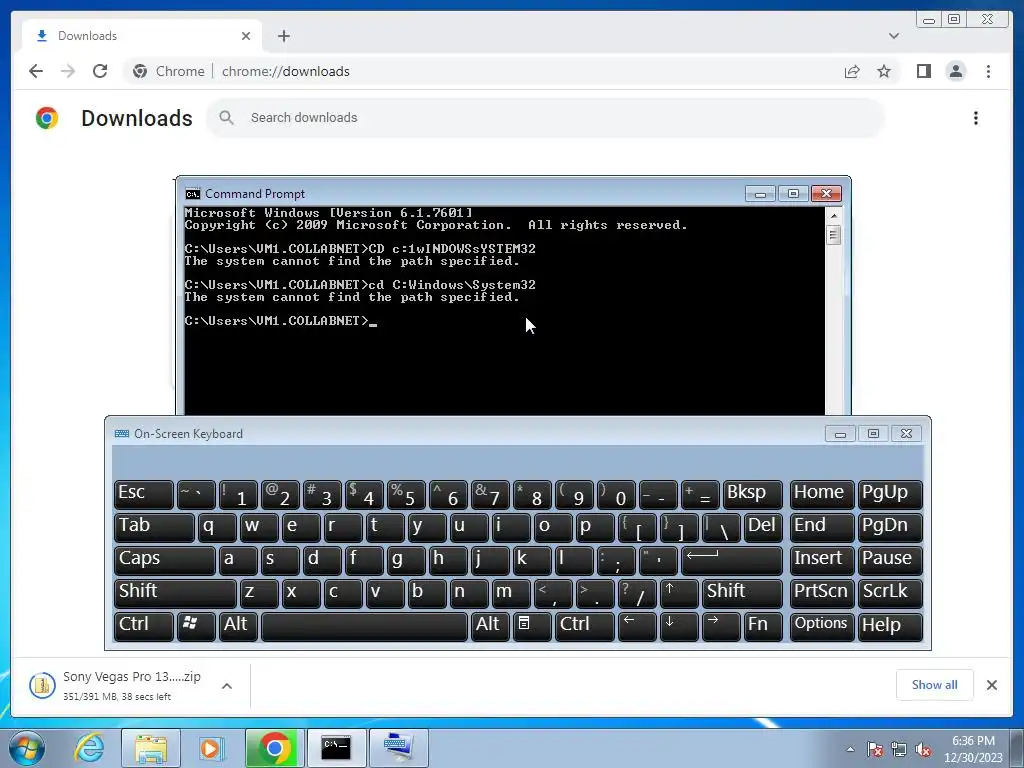
Task: Toggle the Fn key on On-Screen Keyboard
Action: tap(763, 626)
